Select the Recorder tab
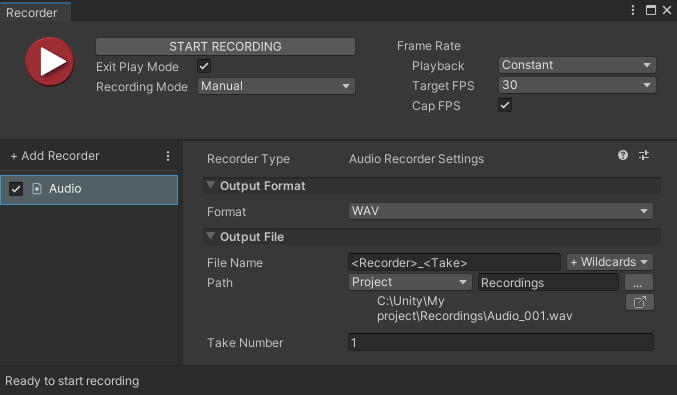677x395 pixels. pos(32,13)
